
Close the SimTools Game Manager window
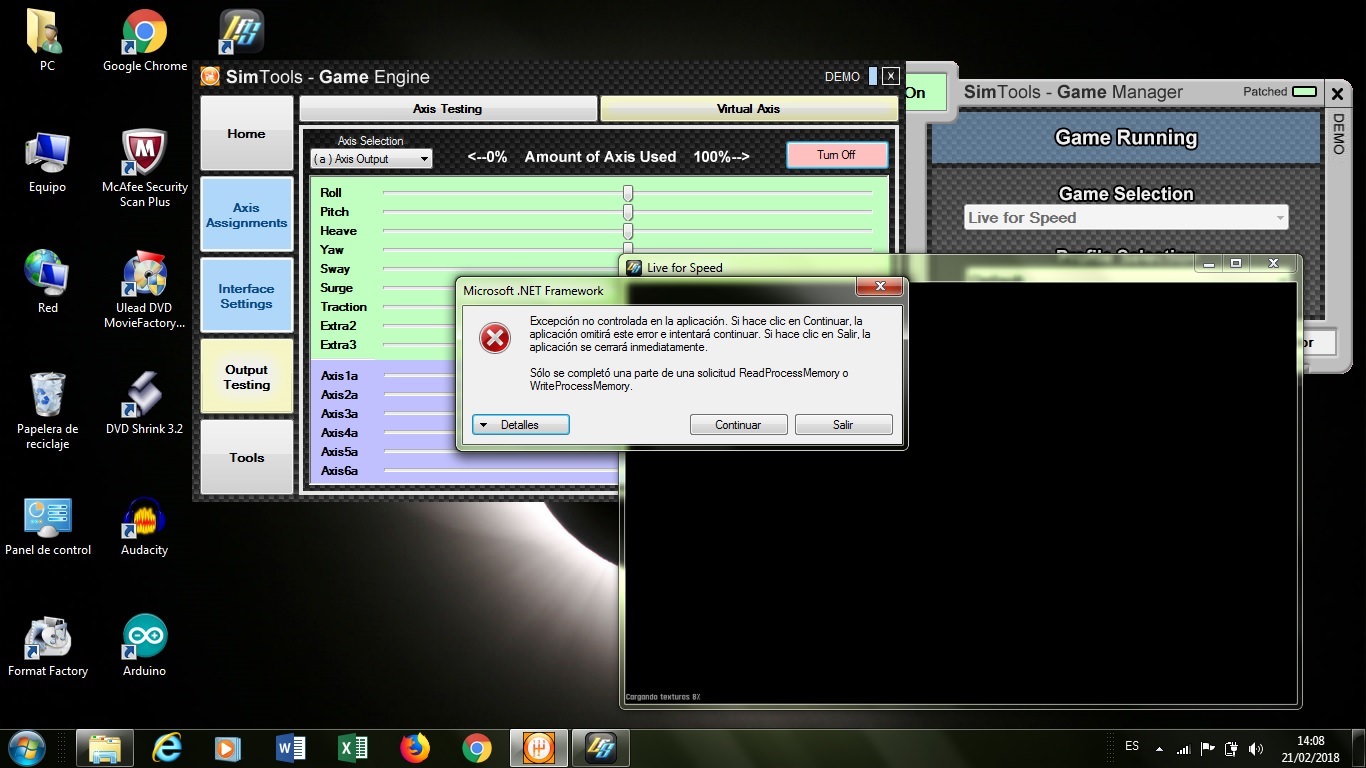tap(1337, 93)
